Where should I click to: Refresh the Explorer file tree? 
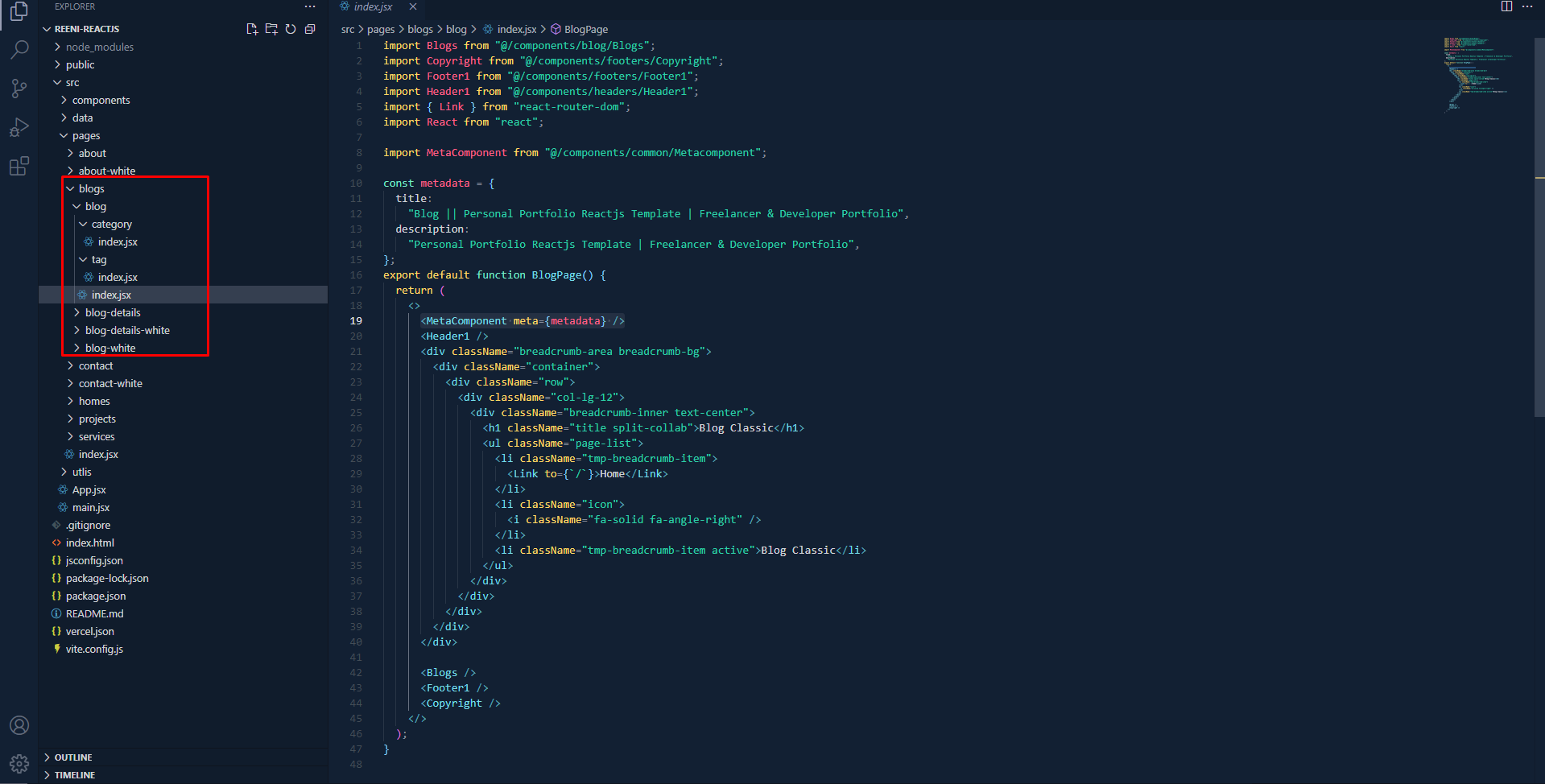tap(291, 29)
